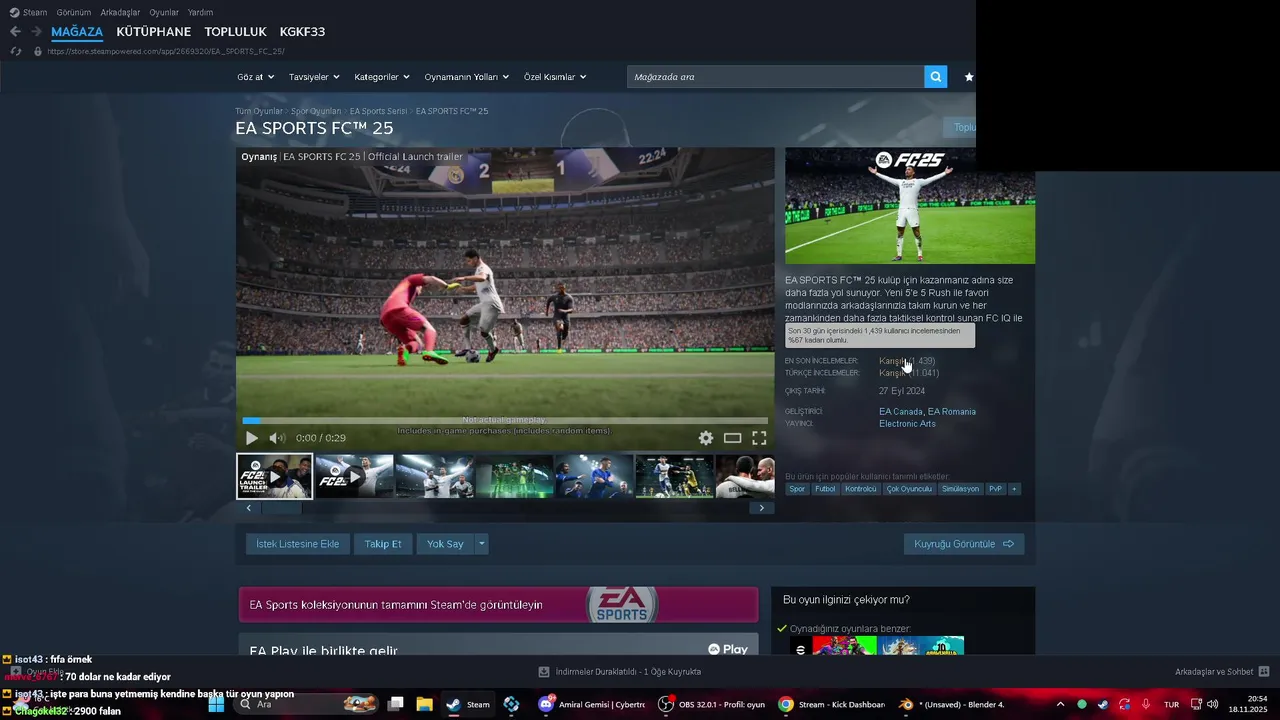Open the Yardım menu
This screenshot has height=720, width=1280.
coord(200,12)
